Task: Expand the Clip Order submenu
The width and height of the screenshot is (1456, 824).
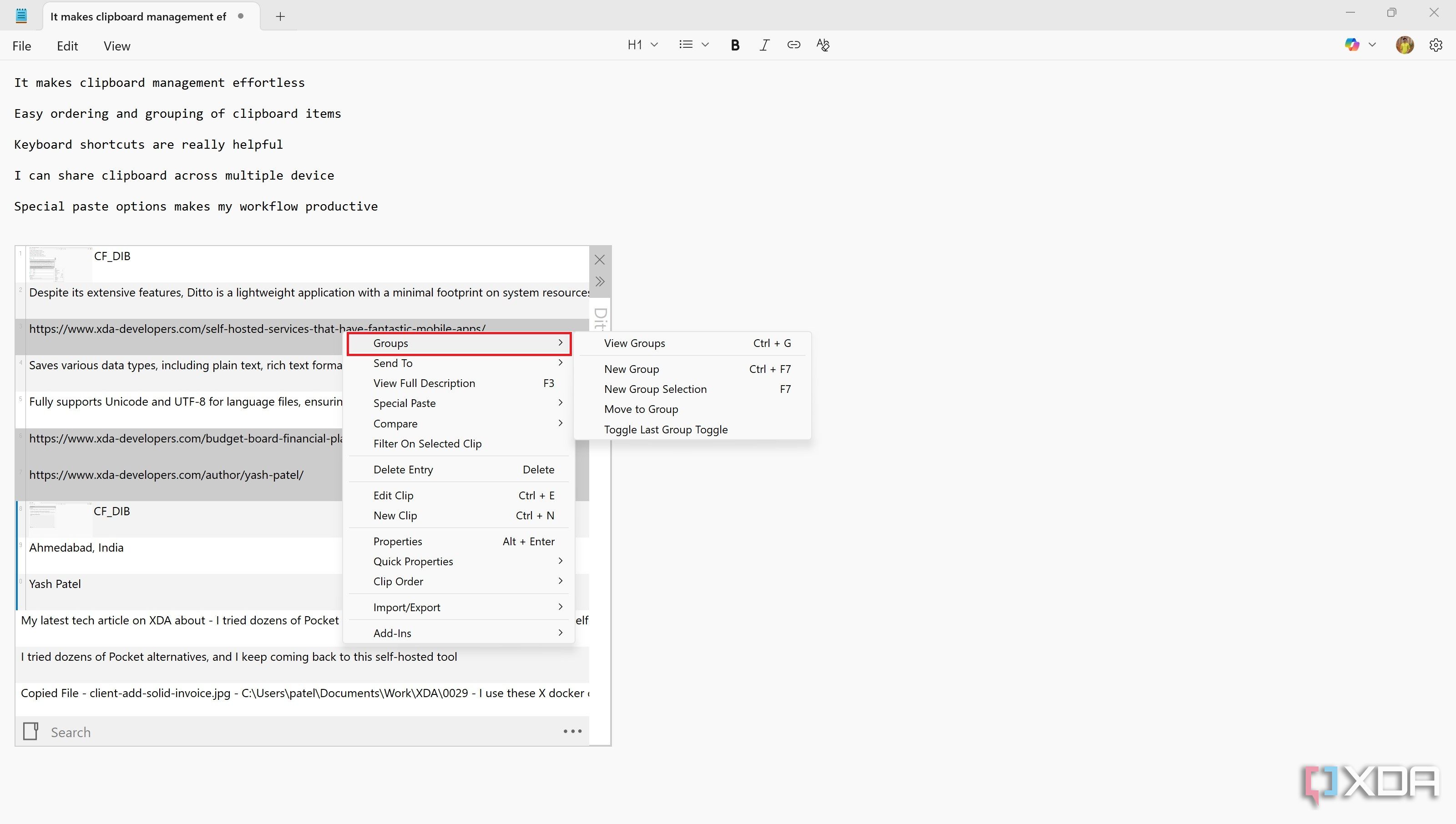Action: (x=459, y=581)
